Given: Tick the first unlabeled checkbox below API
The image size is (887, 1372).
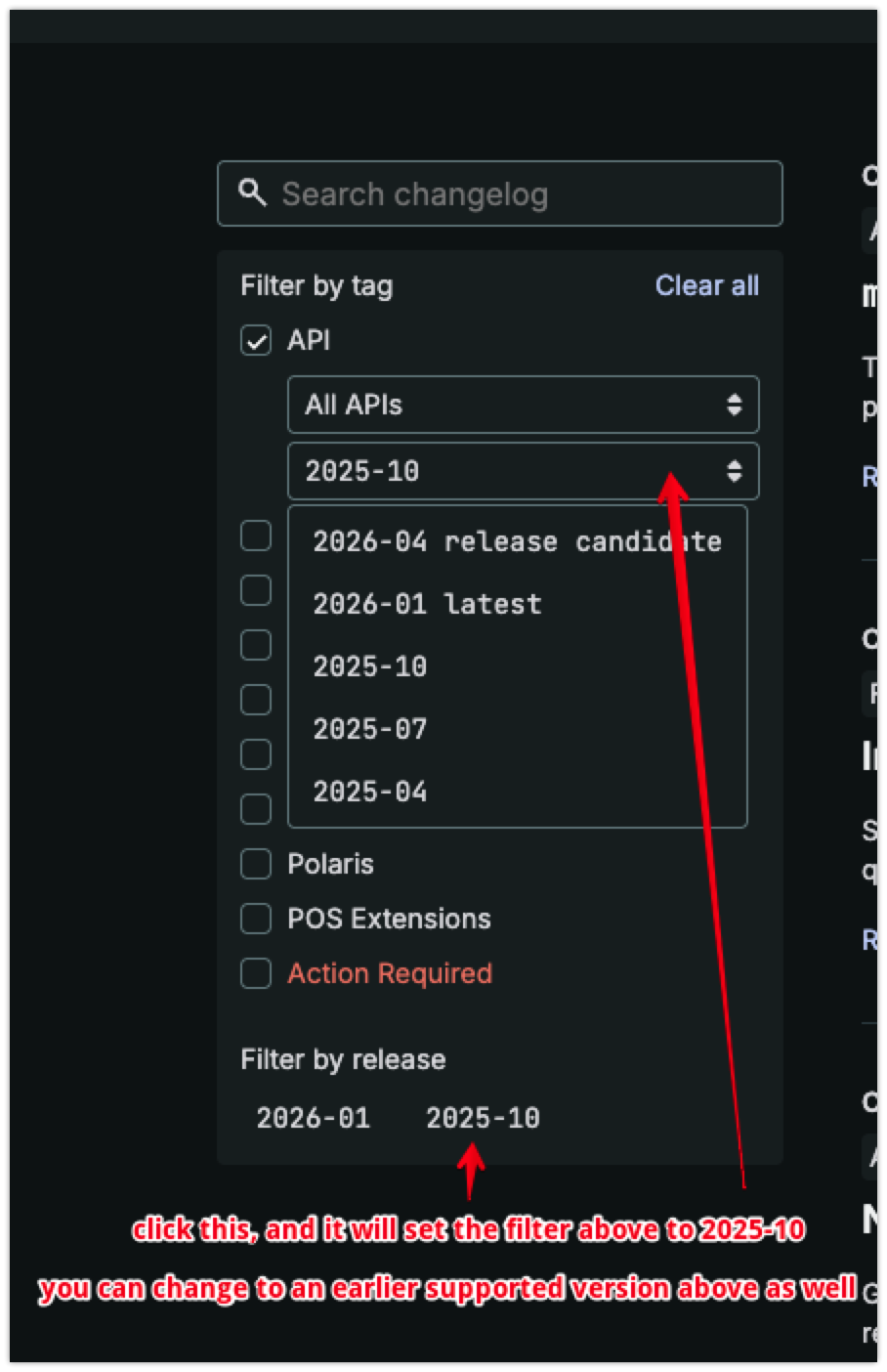Looking at the screenshot, I should pyautogui.click(x=256, y=536).
